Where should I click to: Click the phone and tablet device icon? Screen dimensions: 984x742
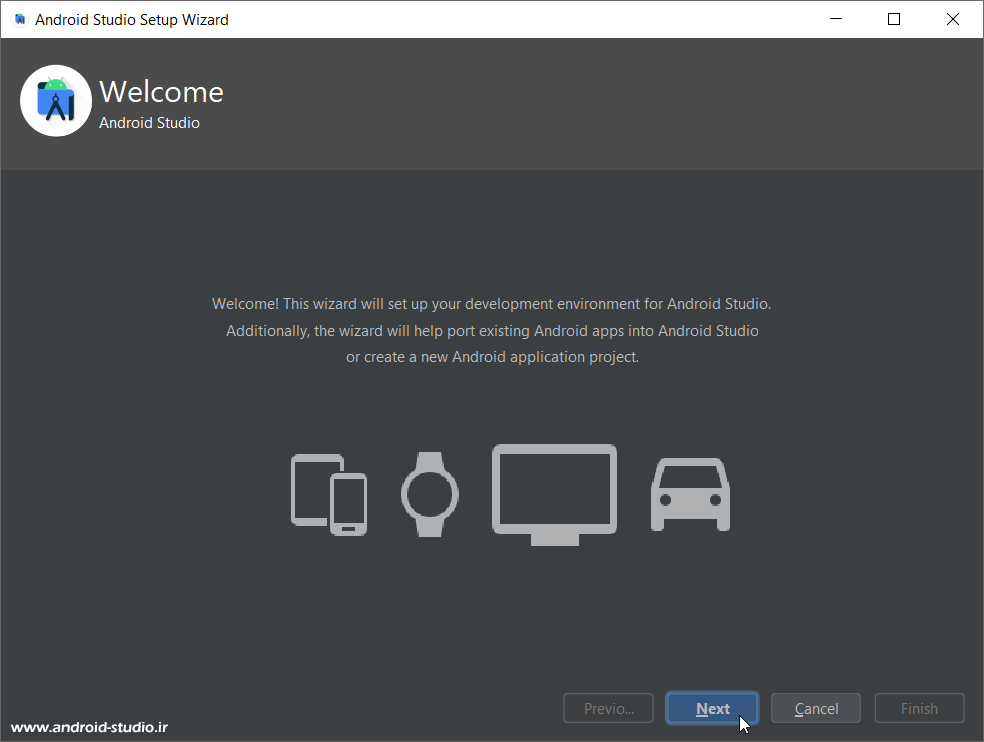coord(328,494)
